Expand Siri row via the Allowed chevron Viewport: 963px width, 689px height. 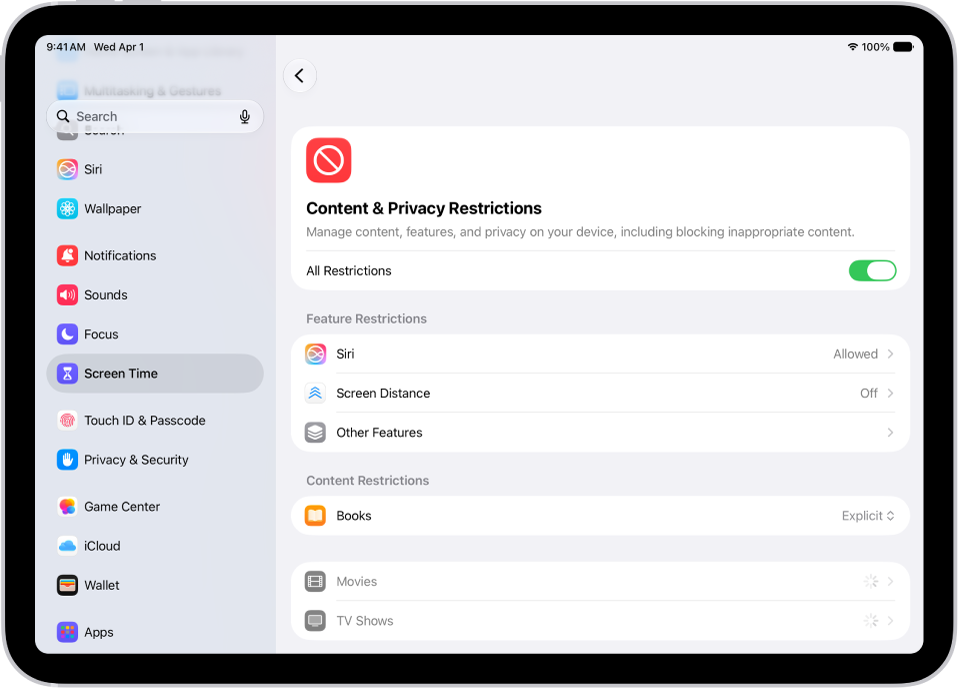[891, 354]
